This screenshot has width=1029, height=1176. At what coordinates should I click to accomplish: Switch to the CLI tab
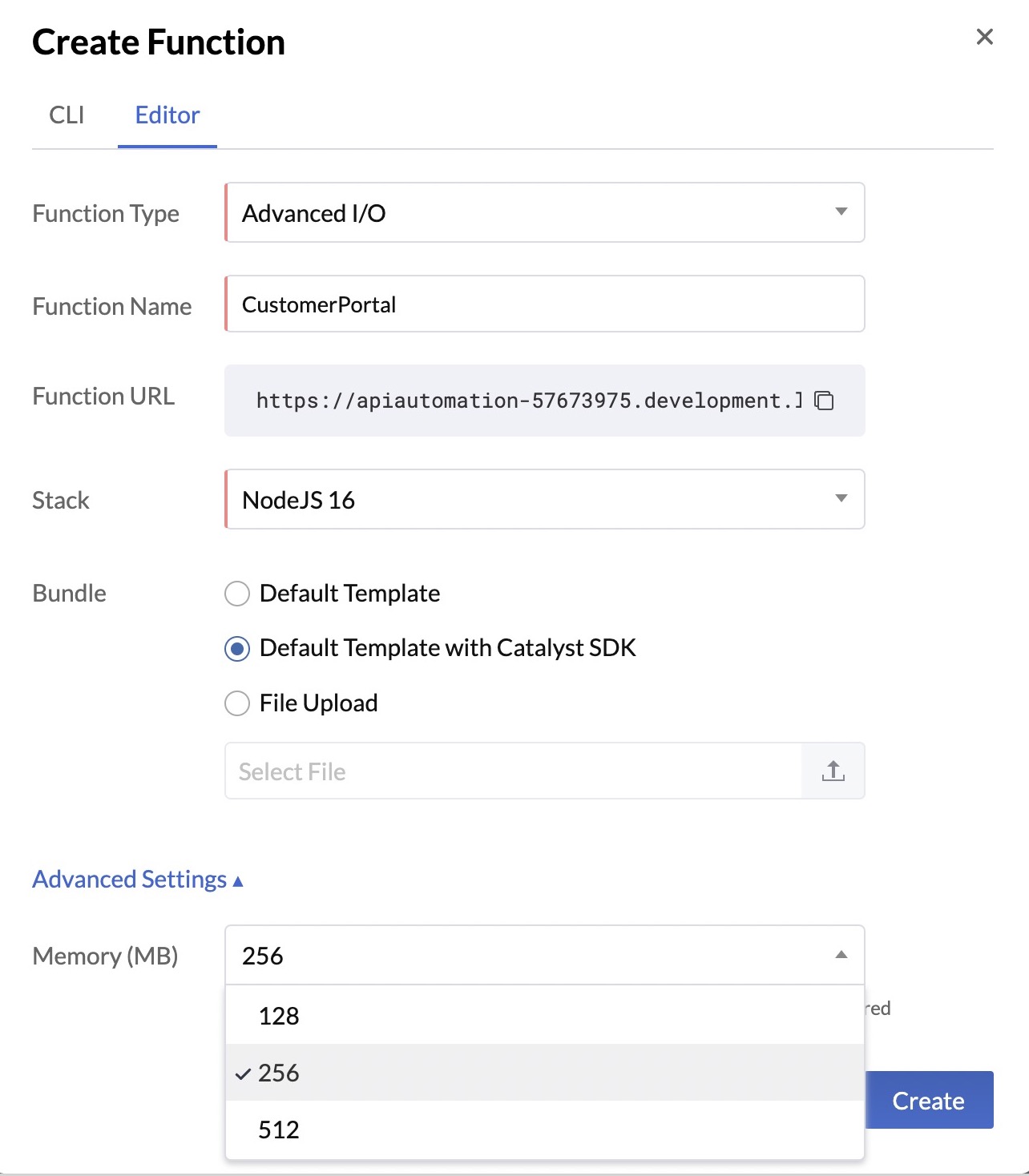click(x=67, y=115)
